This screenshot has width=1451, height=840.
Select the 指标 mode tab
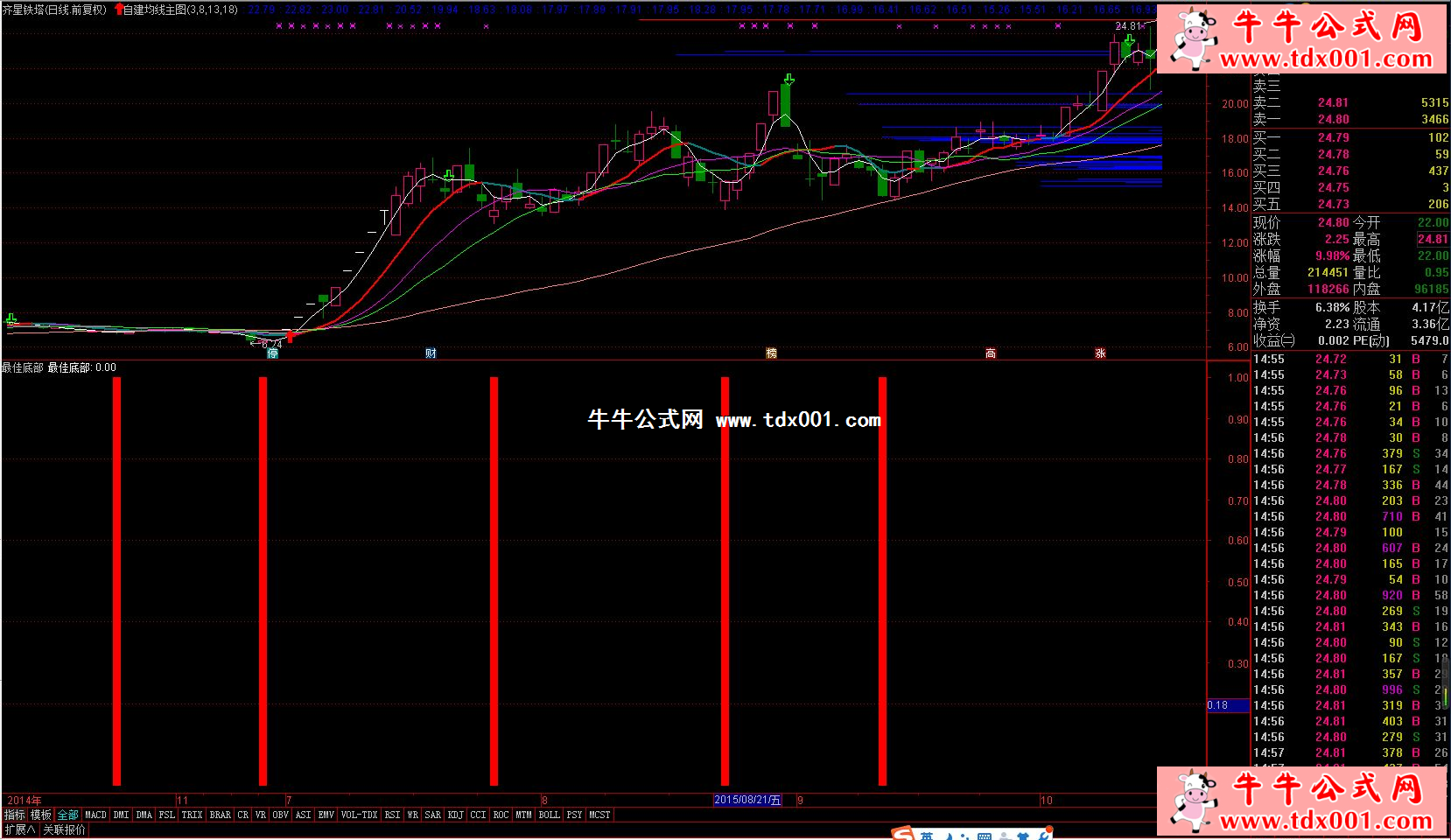pyautogui.click(x=15, y=815)
